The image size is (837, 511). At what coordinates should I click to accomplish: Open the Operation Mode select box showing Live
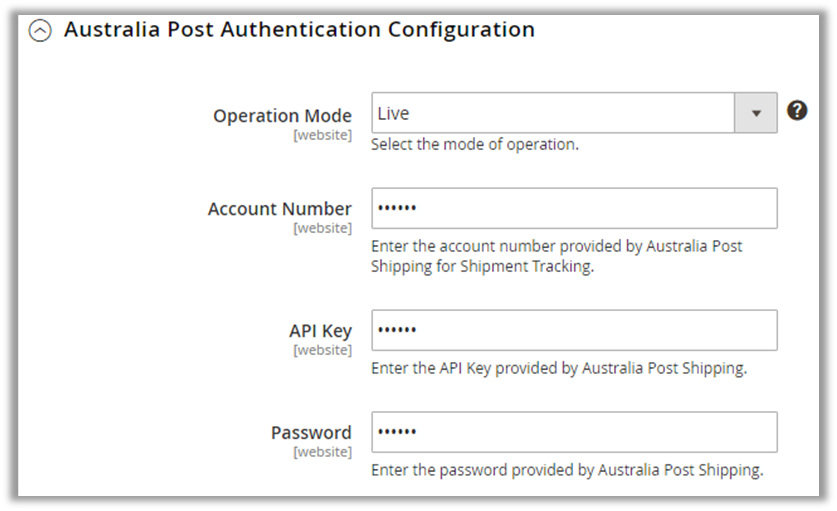pyautogui.click(x=553, y=113)
